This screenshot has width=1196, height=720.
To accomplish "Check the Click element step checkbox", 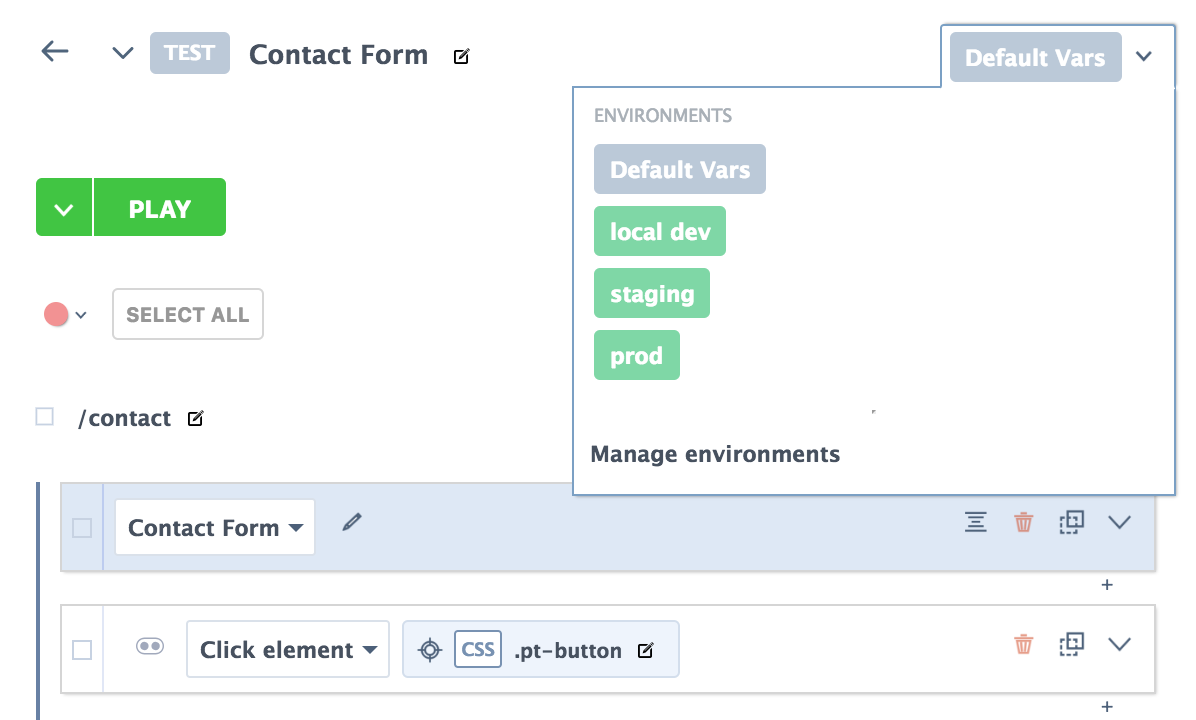I will click(82, 650).
